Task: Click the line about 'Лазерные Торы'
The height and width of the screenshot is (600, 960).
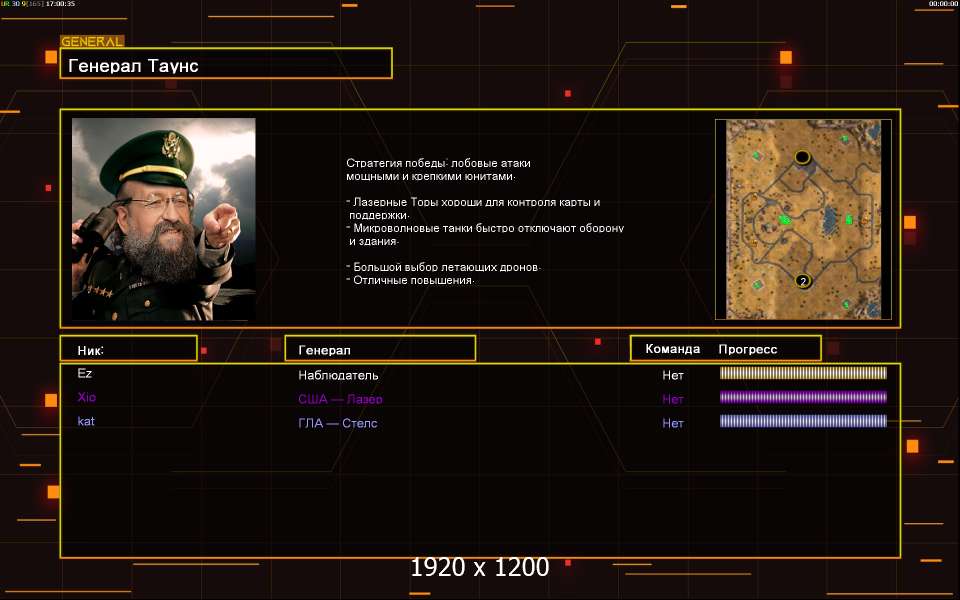Action: click(x=473, y=201)
